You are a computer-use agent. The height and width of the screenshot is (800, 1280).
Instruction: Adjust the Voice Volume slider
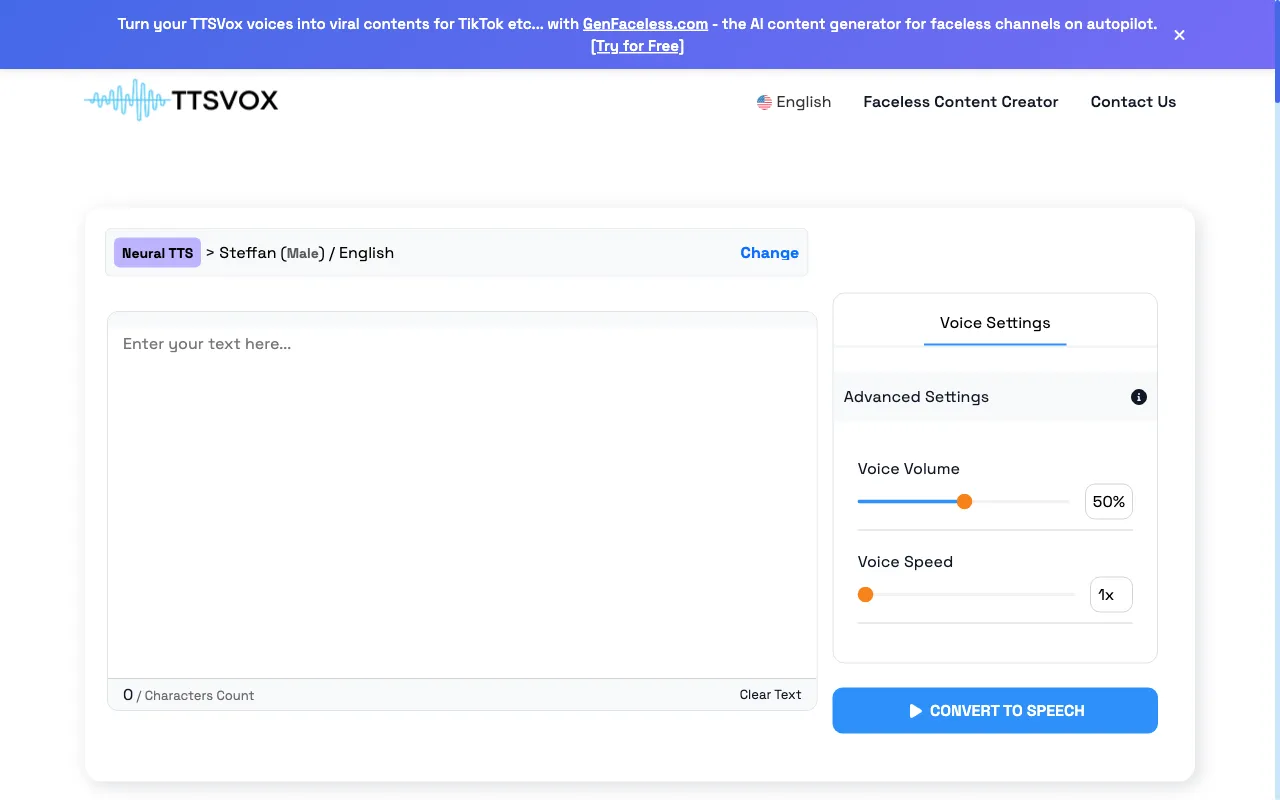964,501
